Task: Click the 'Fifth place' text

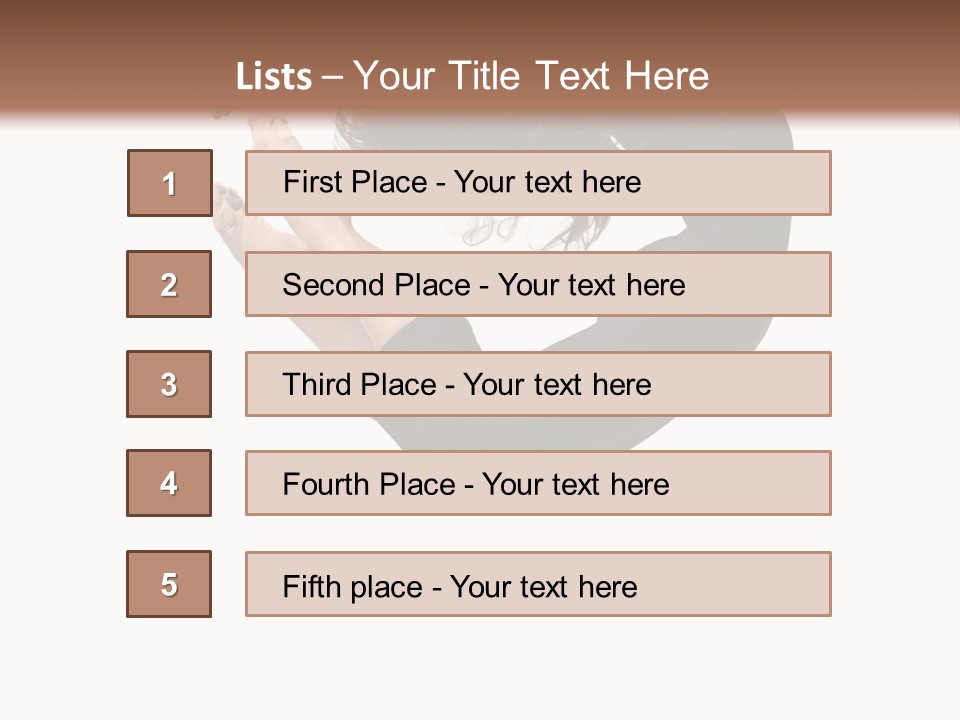Action: click(353, 586)
